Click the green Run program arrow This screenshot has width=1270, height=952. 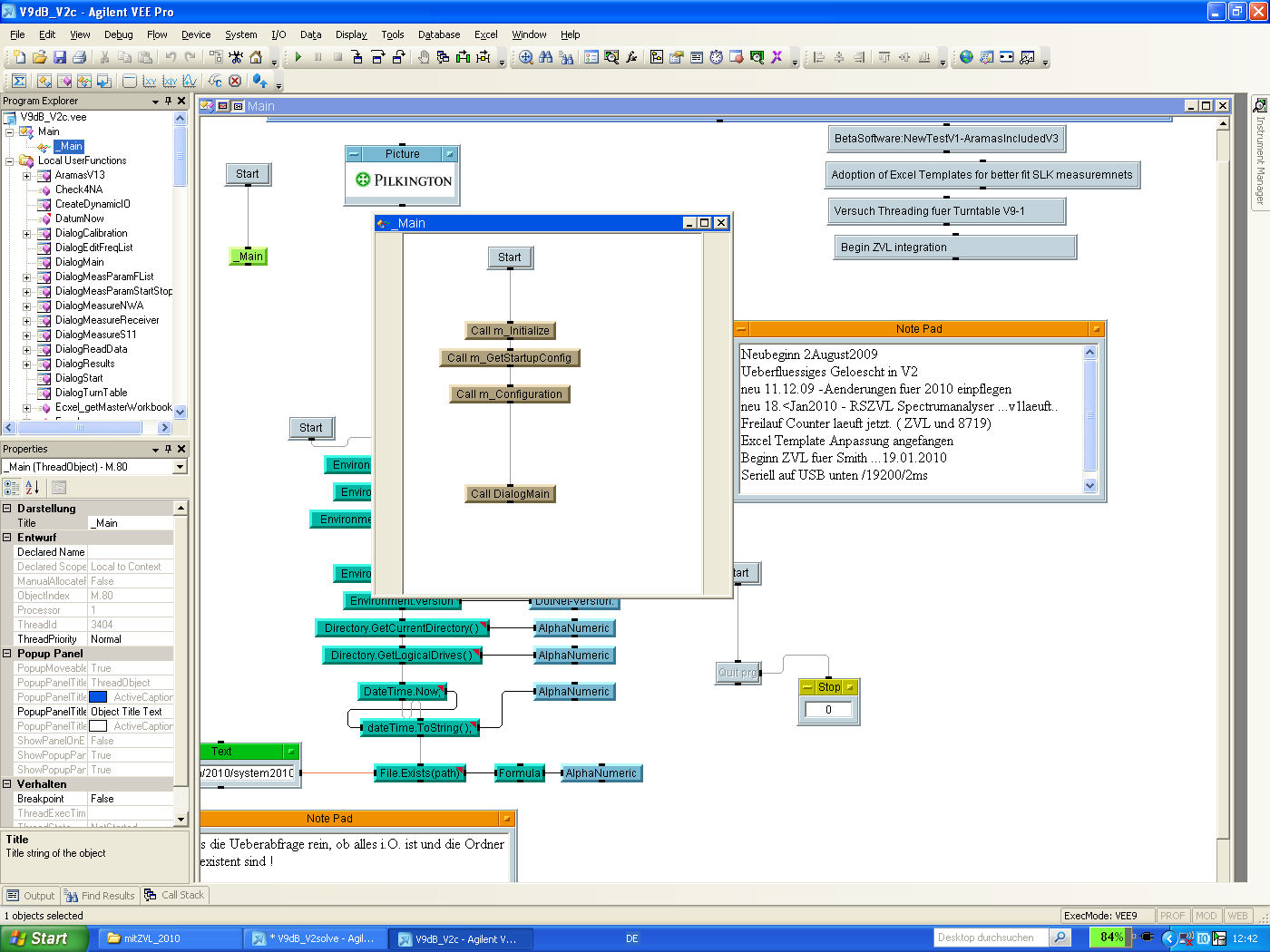[x=298, y=57]
